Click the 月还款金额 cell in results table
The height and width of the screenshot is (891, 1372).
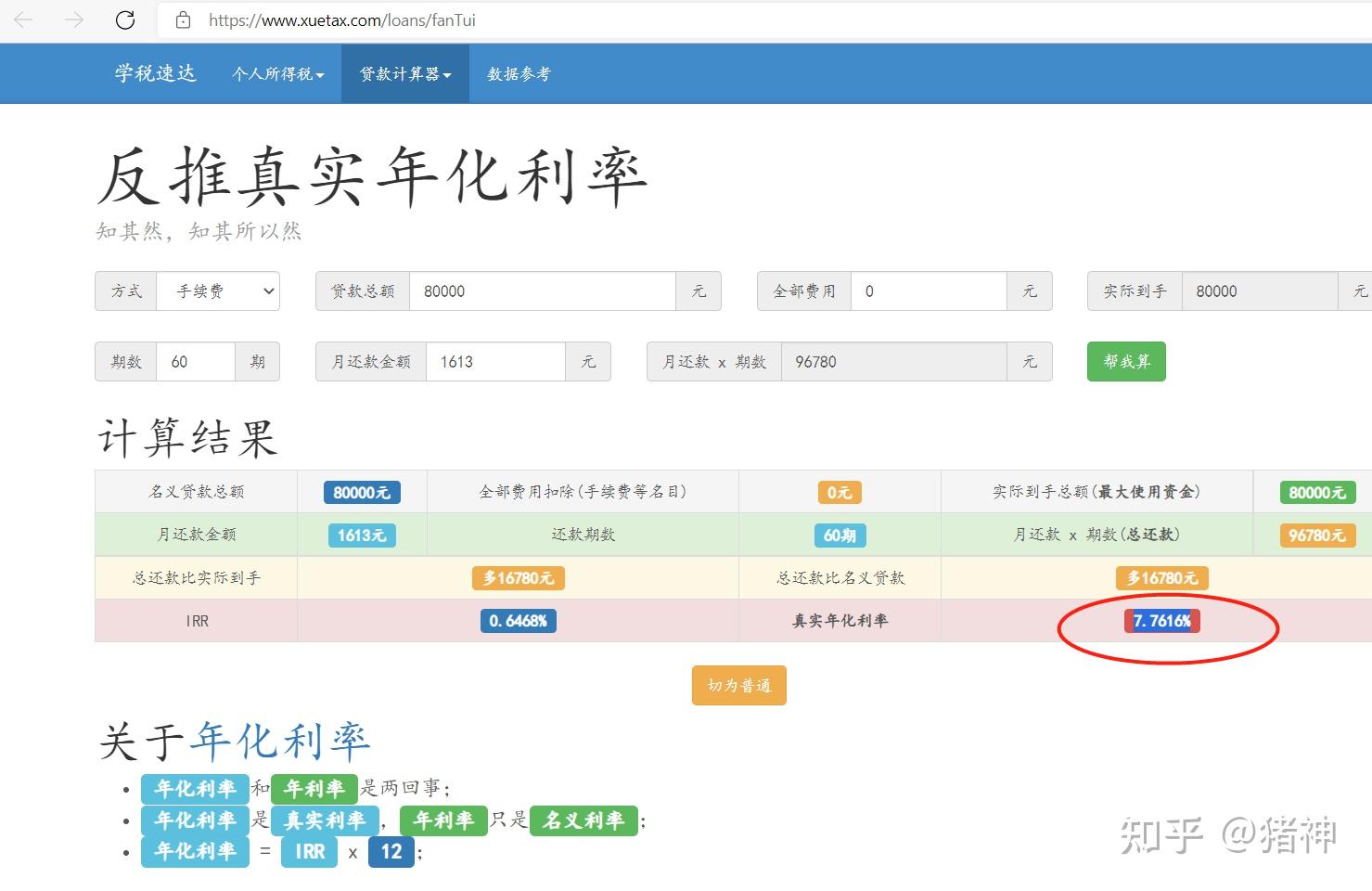click(x=197, y=536)
